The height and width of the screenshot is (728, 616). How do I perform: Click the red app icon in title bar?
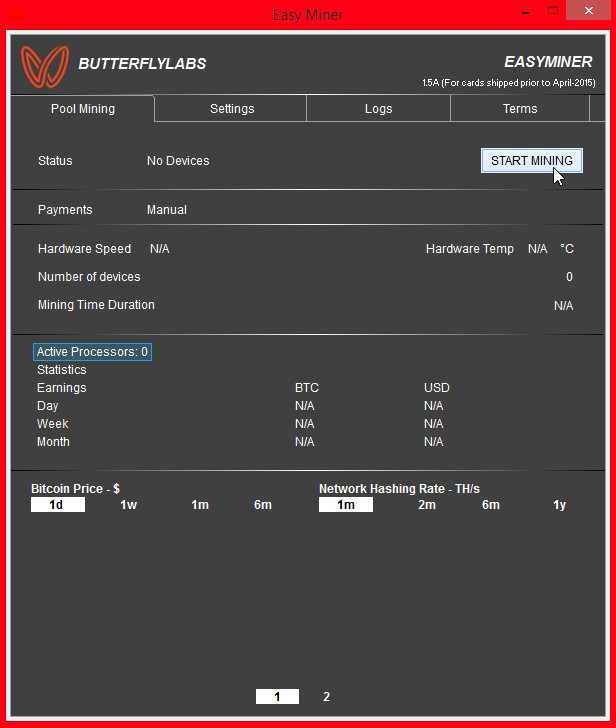[16, 14]
